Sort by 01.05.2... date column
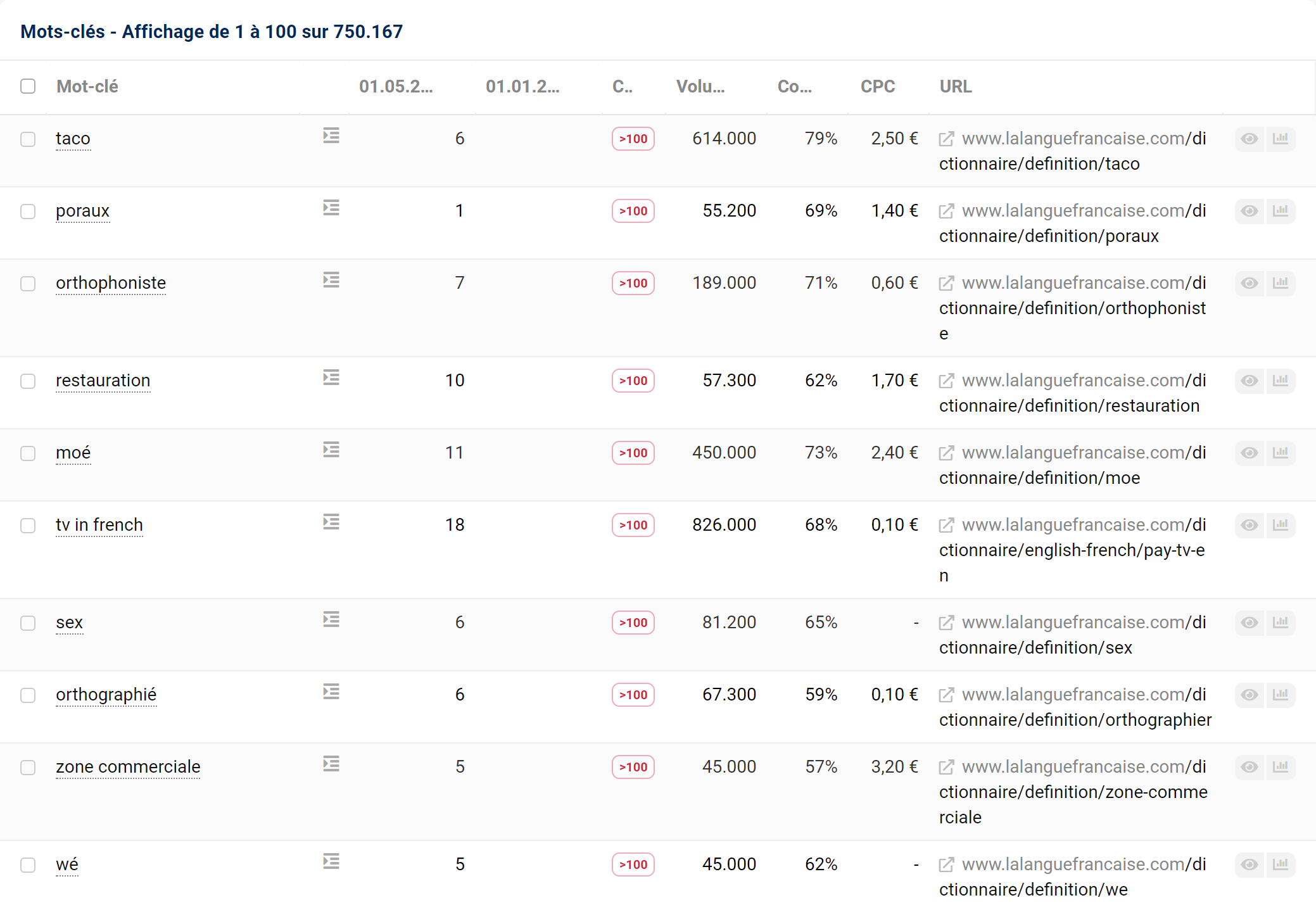 pyautogui.click(x=396, y=86)
